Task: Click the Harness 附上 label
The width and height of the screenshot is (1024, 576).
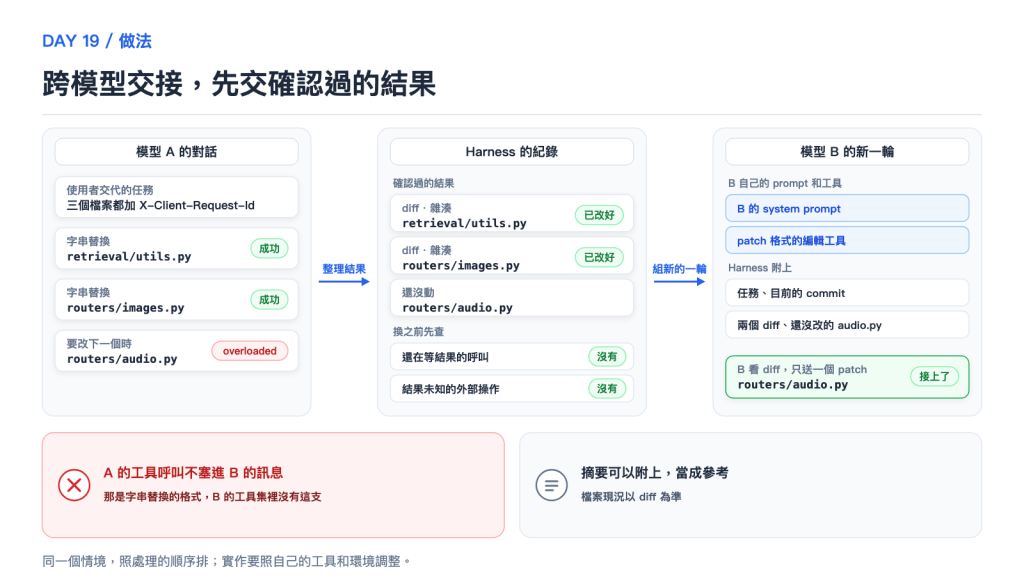Action: coord(760,268)
